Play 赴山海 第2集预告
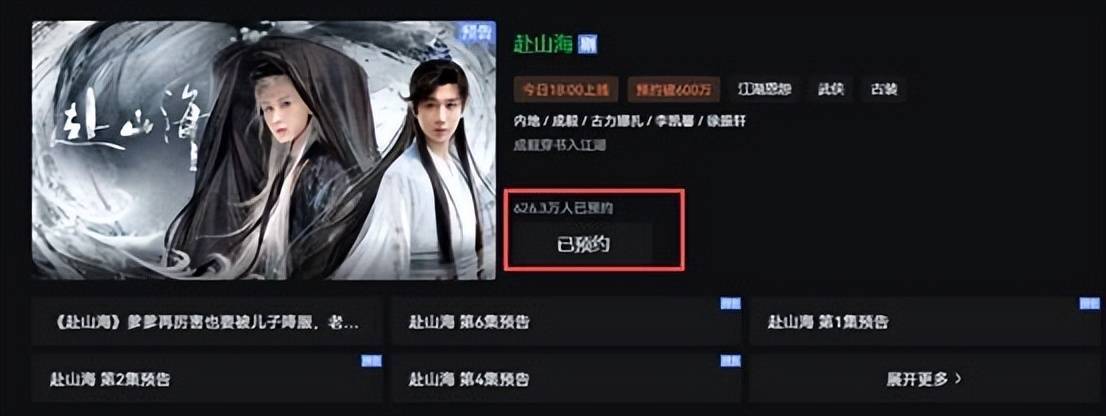This screenshot has width=1106, height=416. (207, 378)
